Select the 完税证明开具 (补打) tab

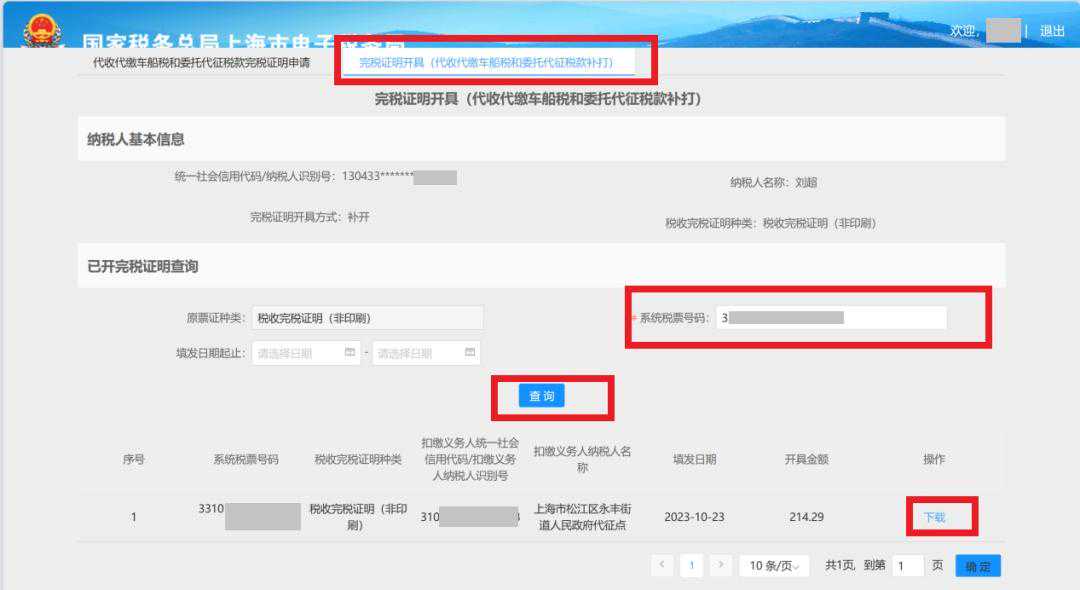pyautogui.click(x=485, y=62)
